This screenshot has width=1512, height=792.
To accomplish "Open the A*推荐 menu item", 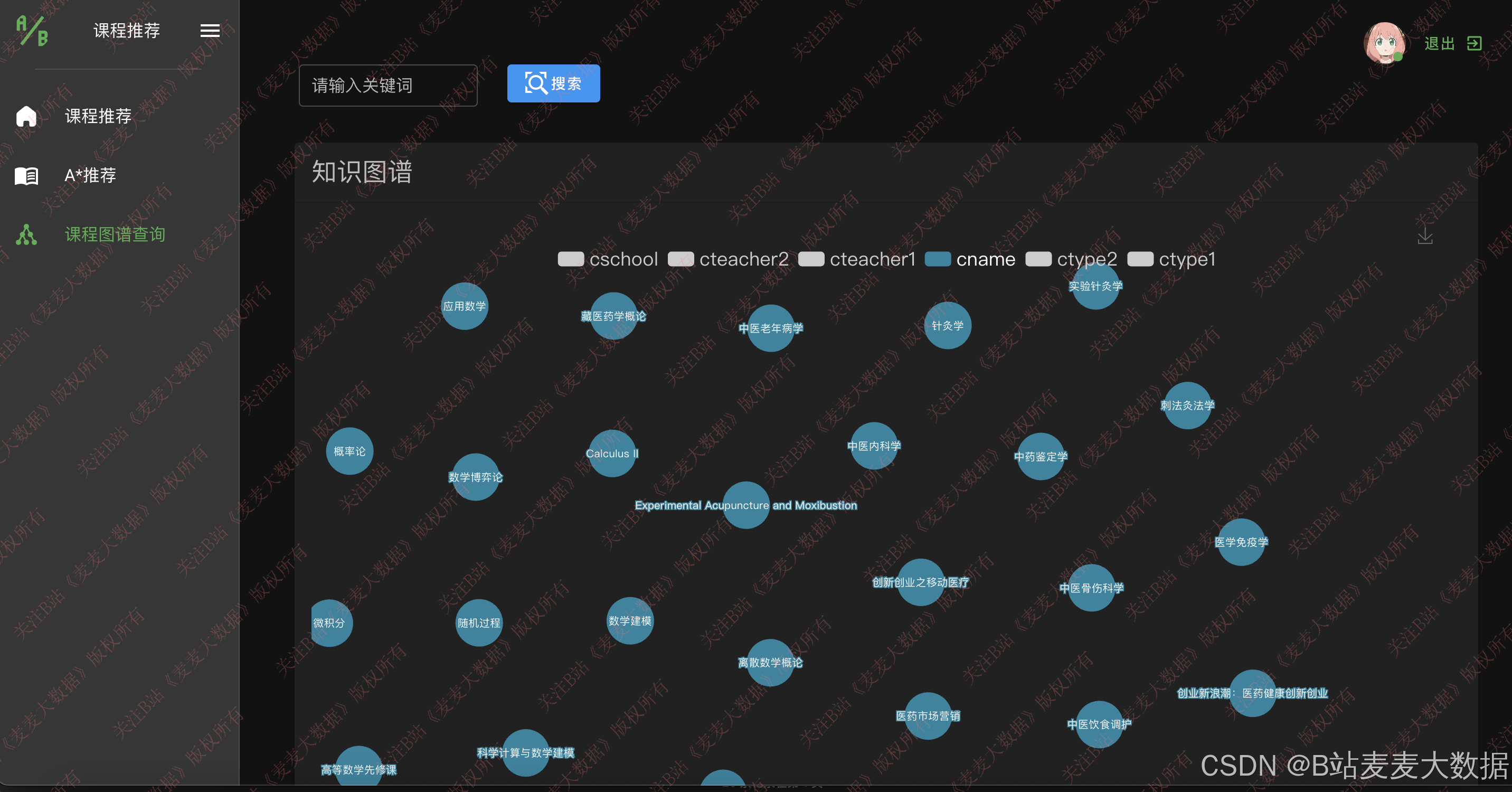I will 90,175.
